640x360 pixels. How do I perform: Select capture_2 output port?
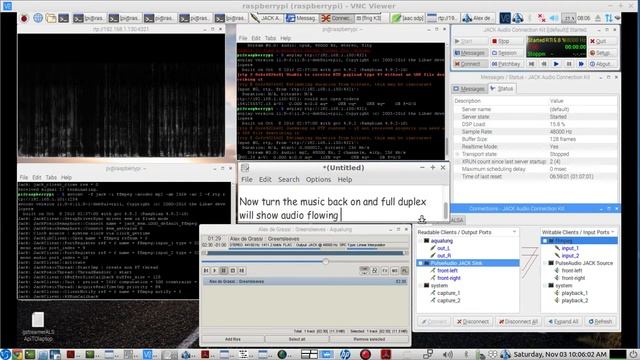448,300
